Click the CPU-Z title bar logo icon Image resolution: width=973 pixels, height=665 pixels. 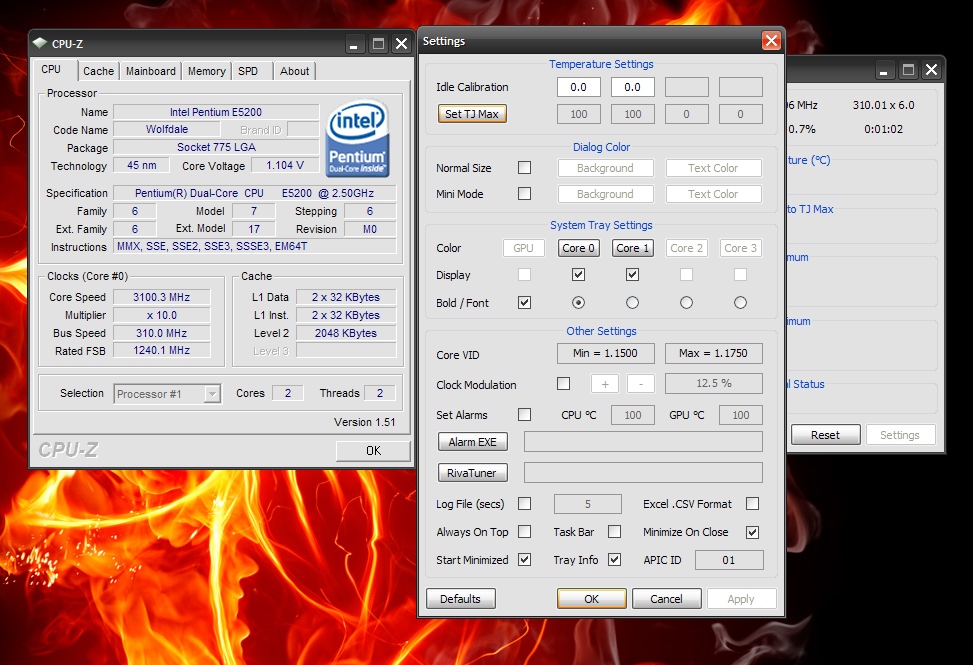point(40,43)
